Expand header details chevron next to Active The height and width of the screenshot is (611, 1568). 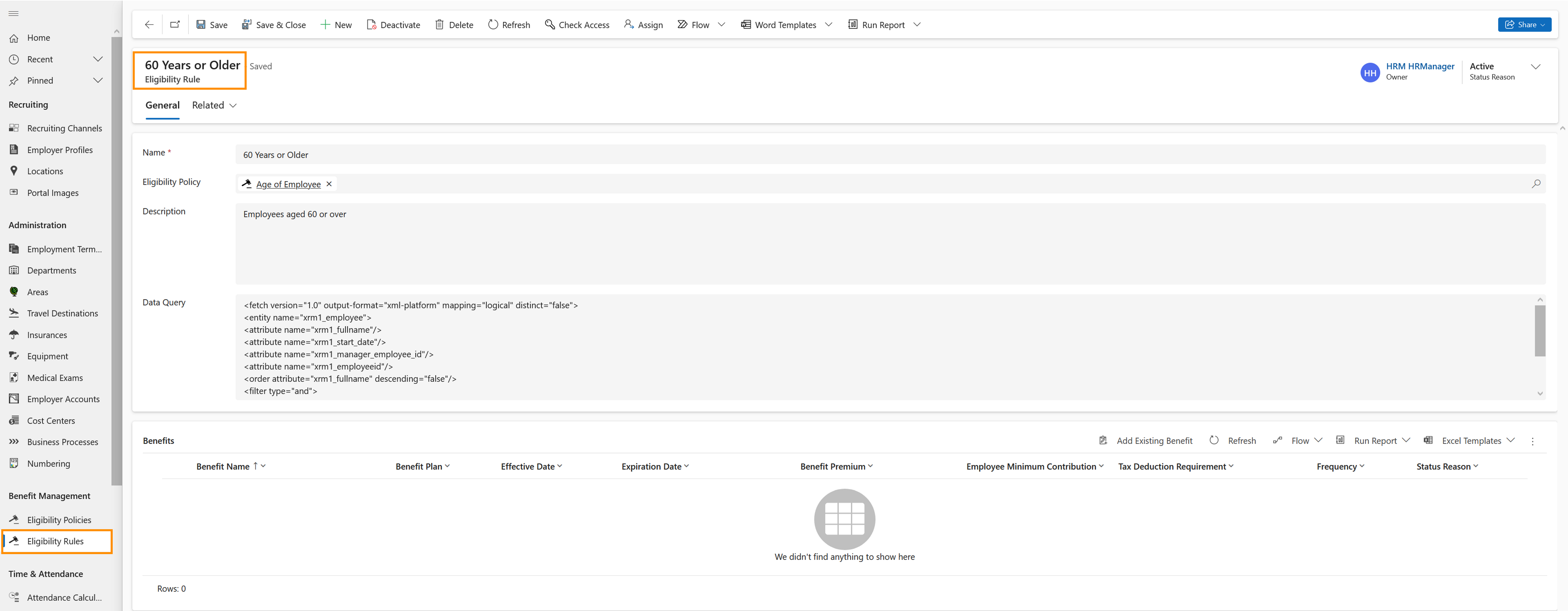(1535, 67)
